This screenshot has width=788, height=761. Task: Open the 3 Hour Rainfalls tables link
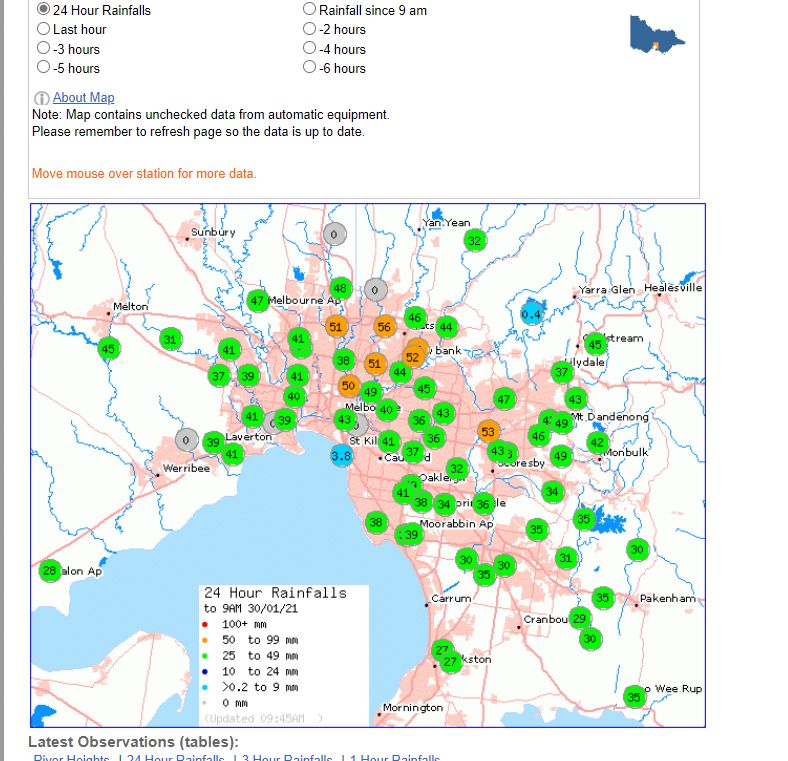[287, 757]
